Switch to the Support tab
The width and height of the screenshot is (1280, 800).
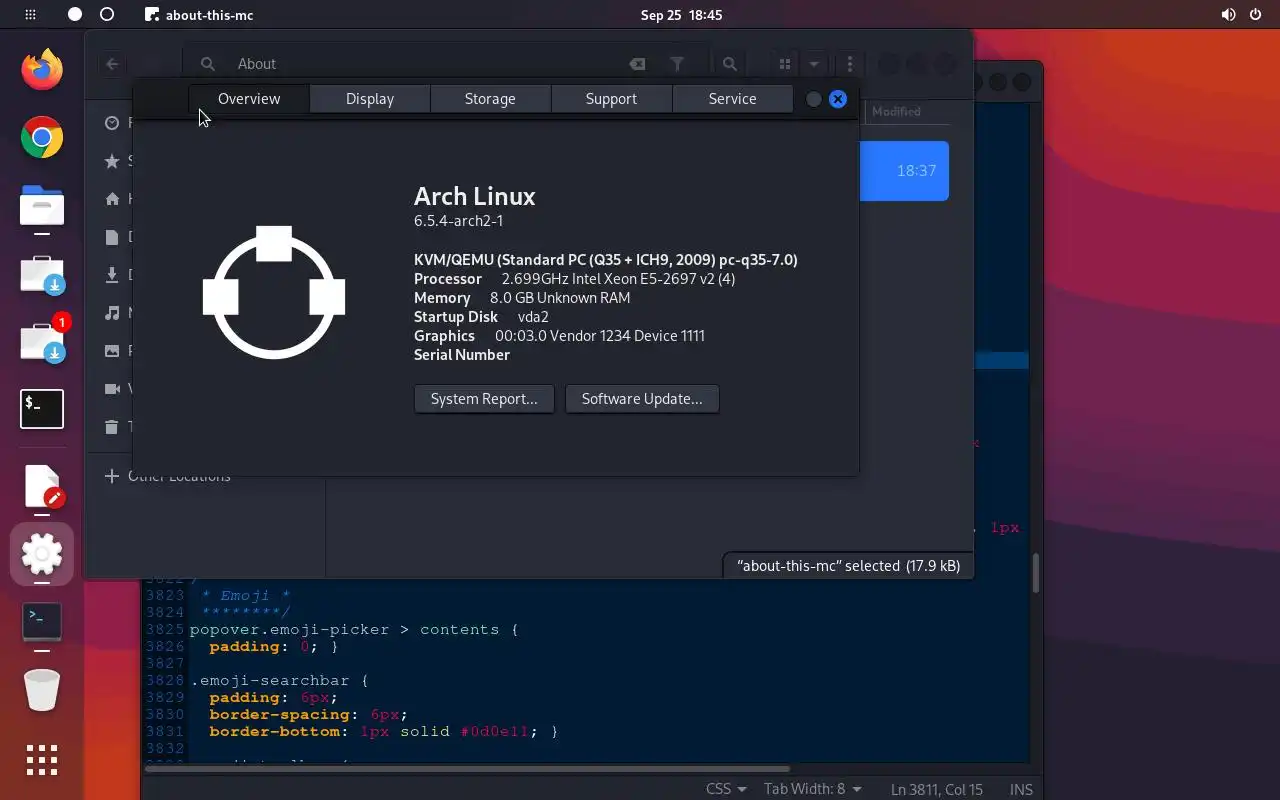(611, 99)
